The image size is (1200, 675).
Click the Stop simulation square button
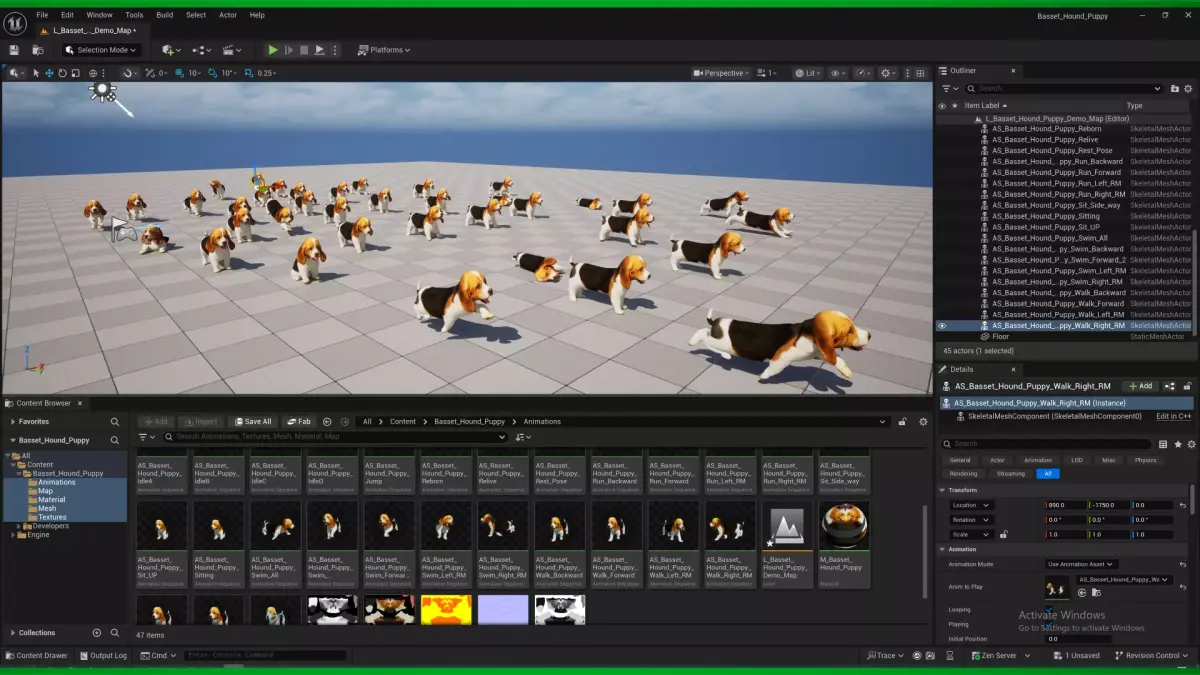[x=304, y=50]
